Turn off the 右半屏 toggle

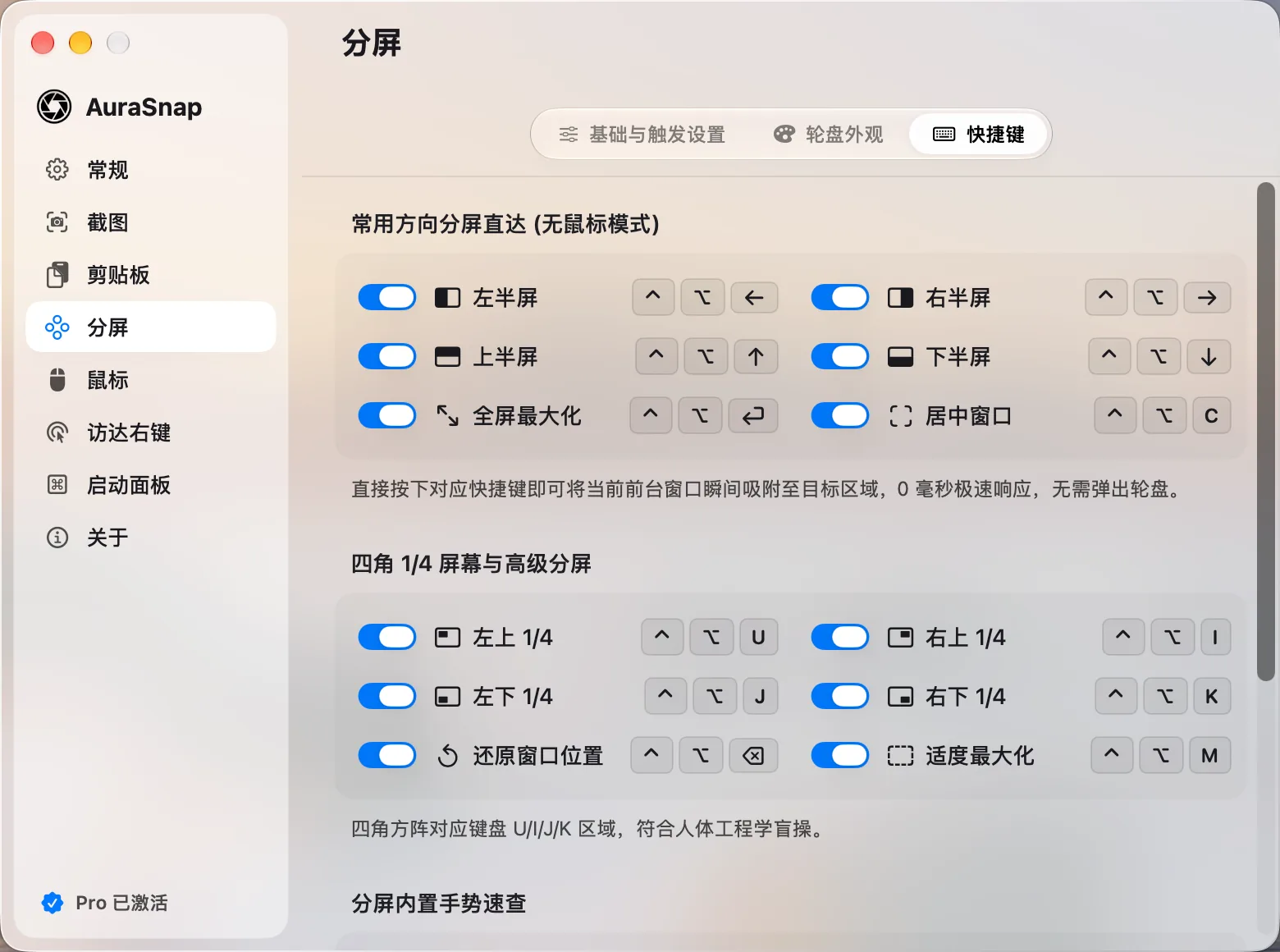pos(840,298)
